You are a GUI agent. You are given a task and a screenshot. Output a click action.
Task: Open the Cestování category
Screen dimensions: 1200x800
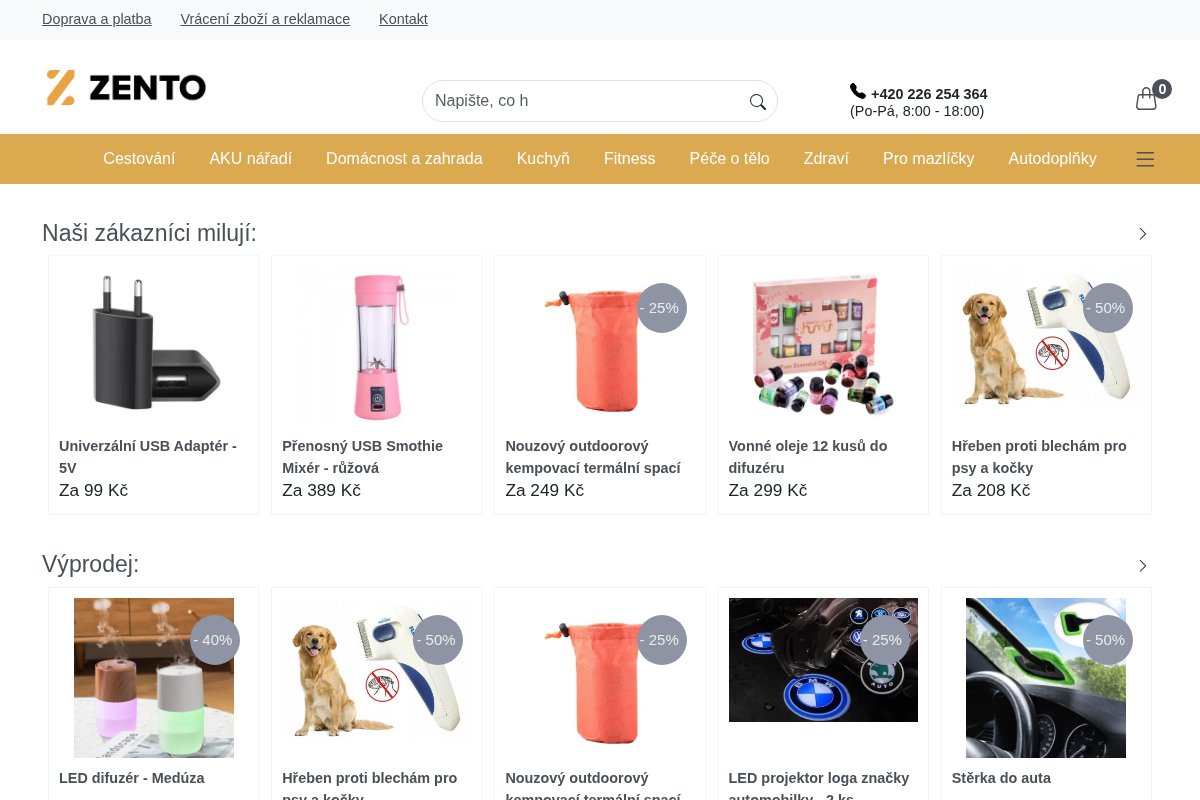point(139,159)
